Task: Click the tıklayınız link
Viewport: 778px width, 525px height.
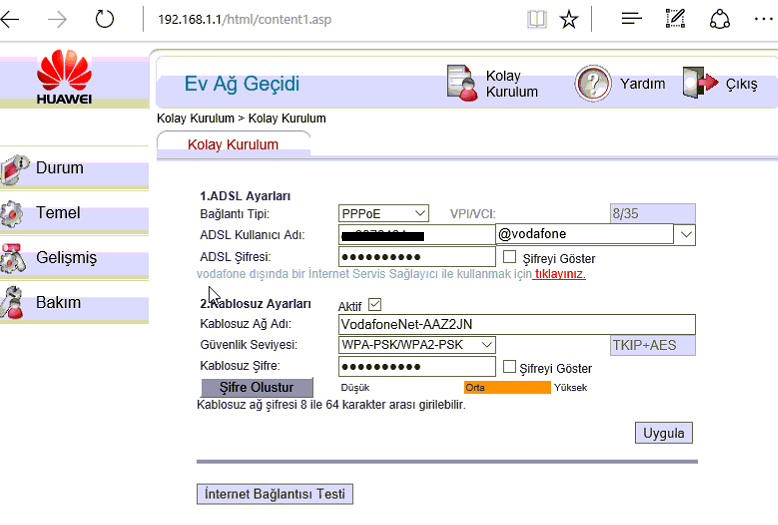Action: [559, 273]
